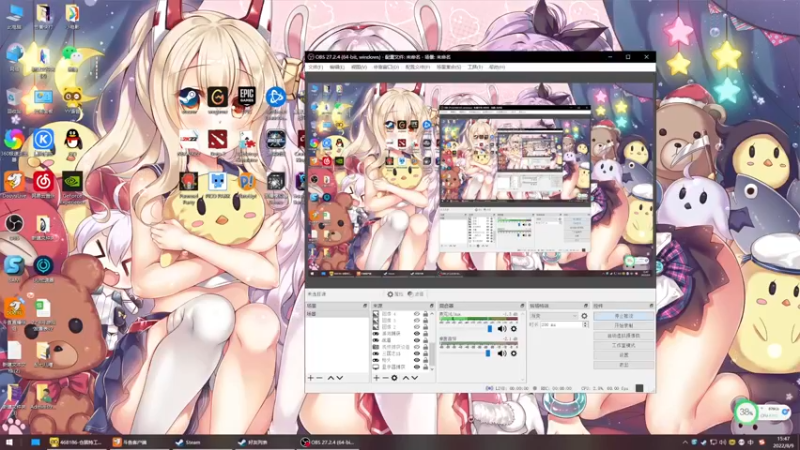The width and height of the screenshot is (800, 450).
Task: Open Battle.net desktop shortcut
Action: coord(276,101)
